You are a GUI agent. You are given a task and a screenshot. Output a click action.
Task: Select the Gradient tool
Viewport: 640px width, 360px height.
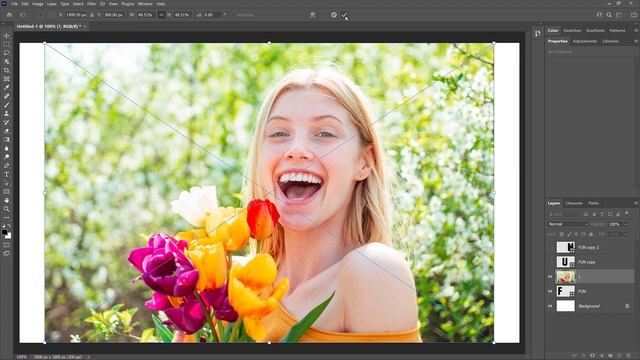[6, 140]
